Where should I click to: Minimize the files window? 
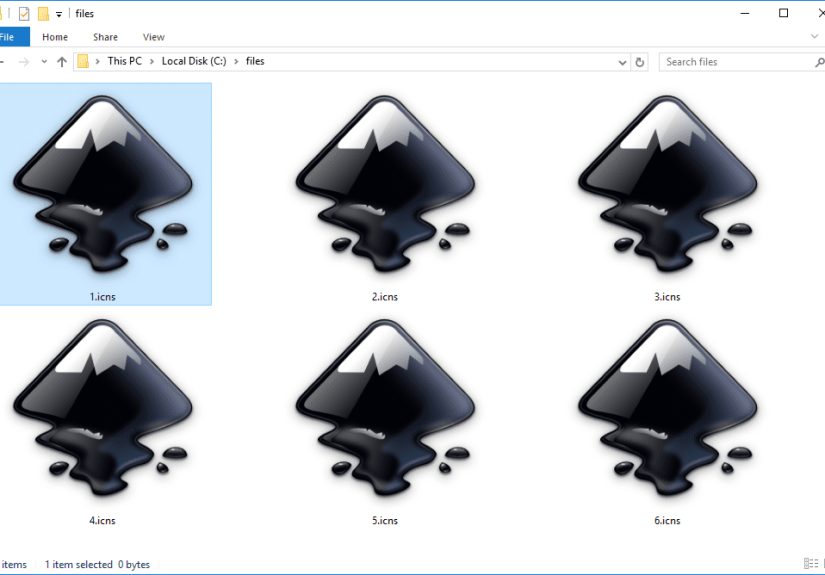(745, 13)
